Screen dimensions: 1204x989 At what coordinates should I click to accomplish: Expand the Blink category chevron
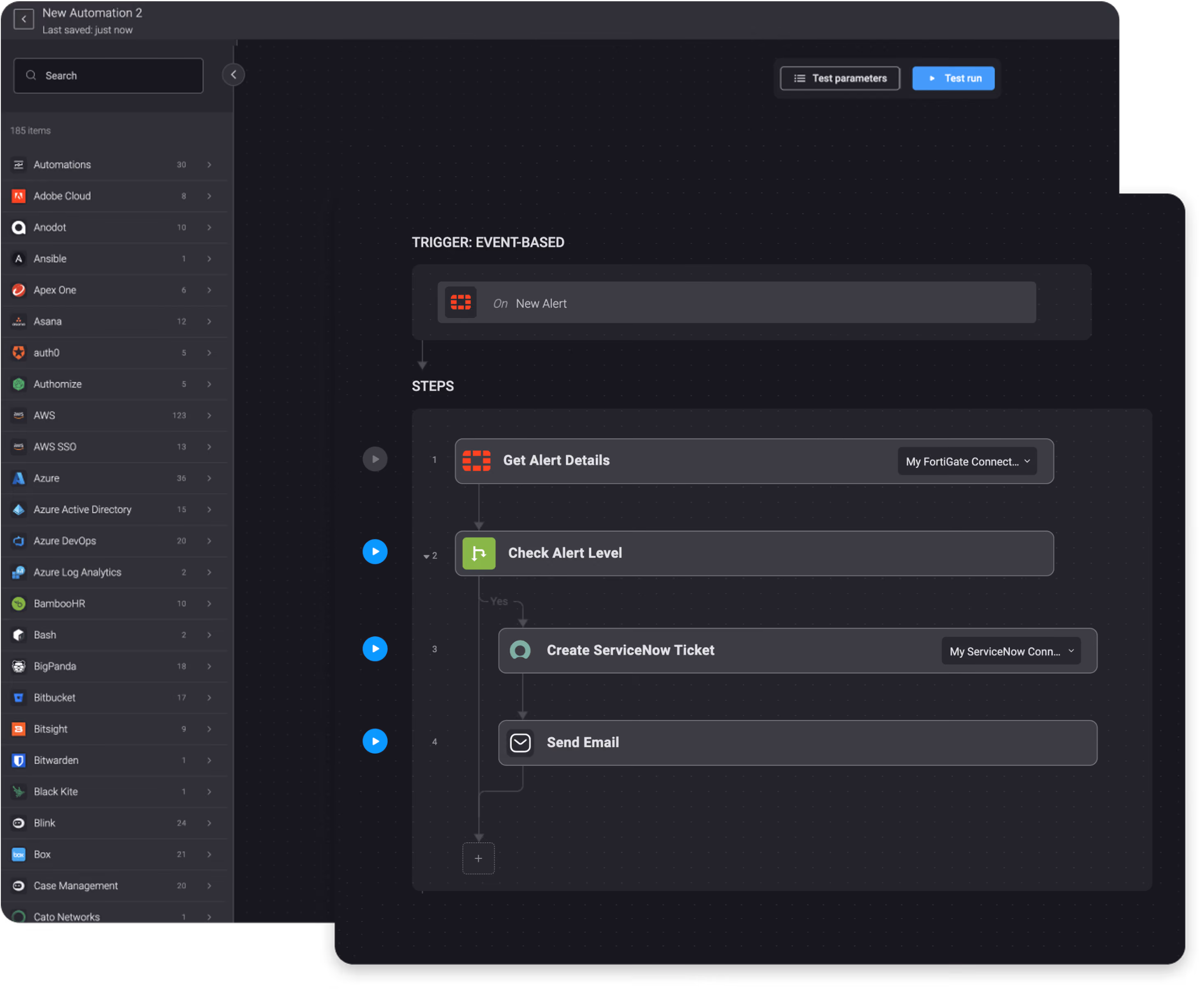click(x=210, y=823)
